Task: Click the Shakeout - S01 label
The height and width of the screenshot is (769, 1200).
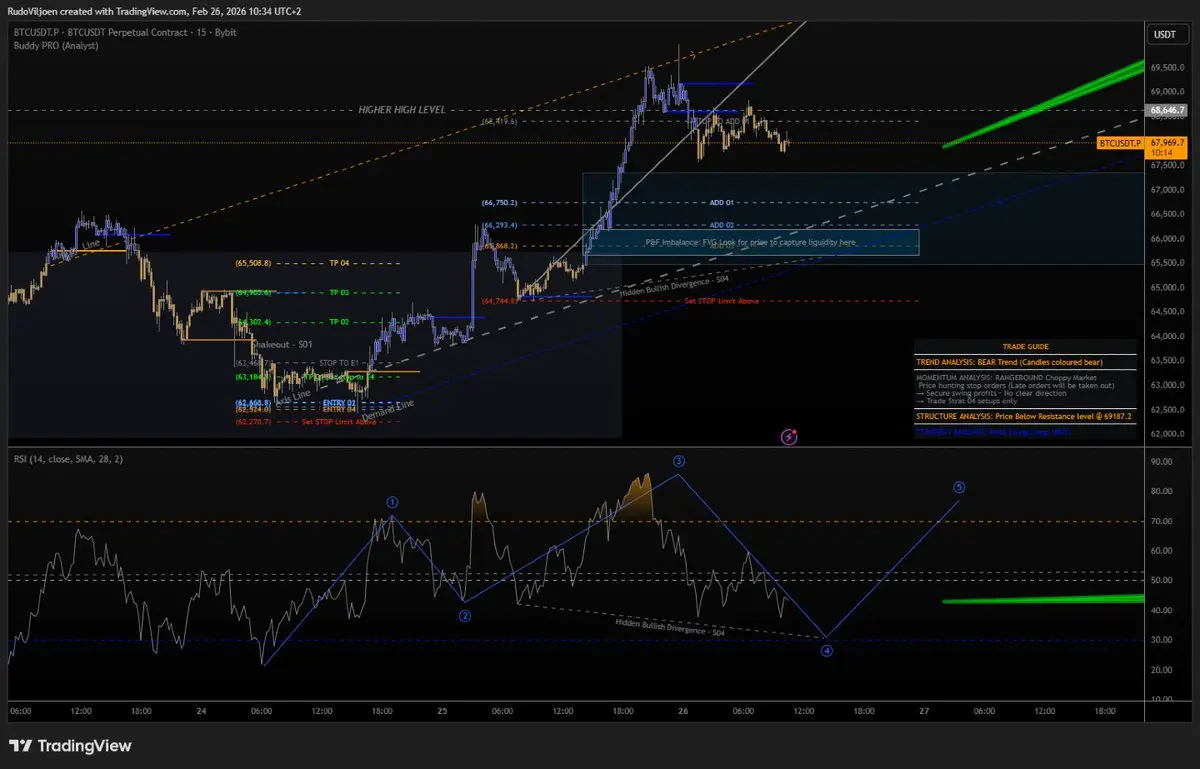Action: 283,344
